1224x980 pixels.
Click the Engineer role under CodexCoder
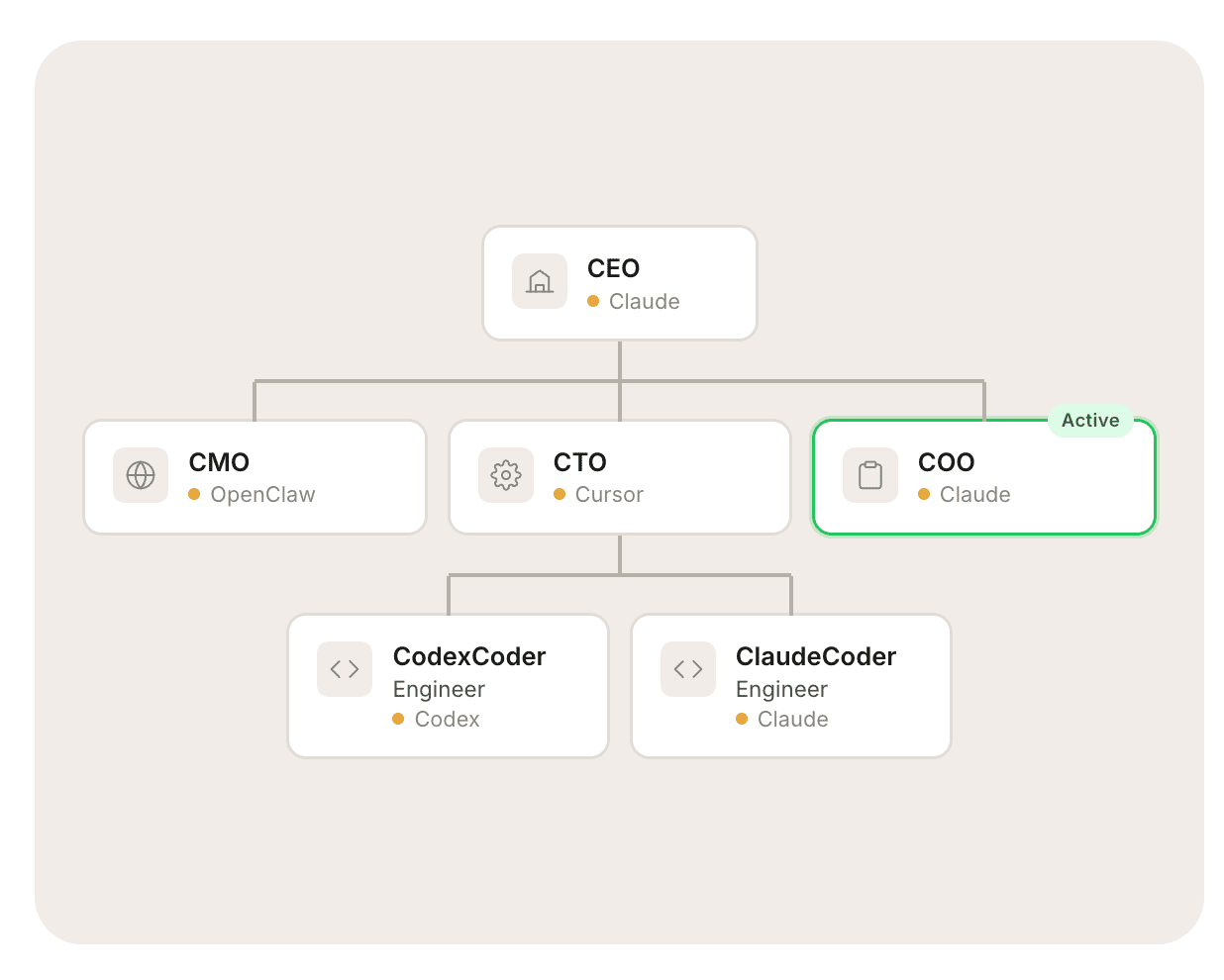coord(439,690)
